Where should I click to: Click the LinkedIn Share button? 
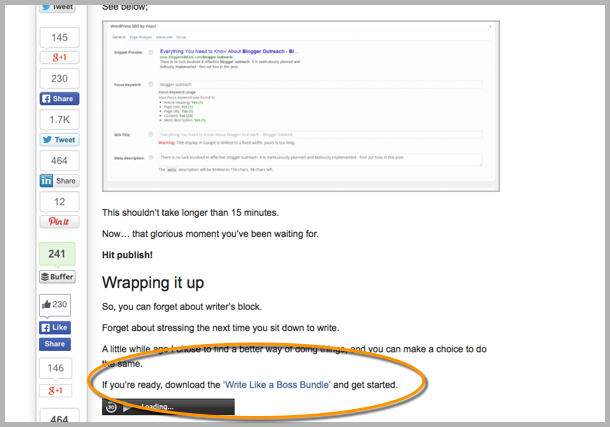coord(60,181)
